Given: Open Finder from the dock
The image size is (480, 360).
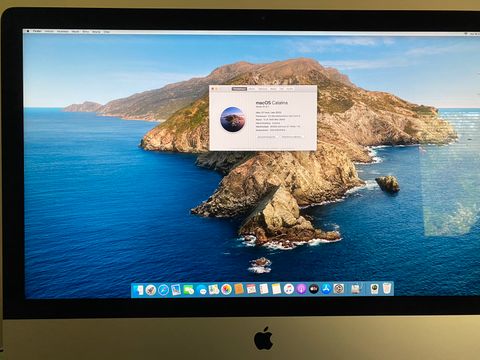Looking at the screenshot, I should coord(138,290).
